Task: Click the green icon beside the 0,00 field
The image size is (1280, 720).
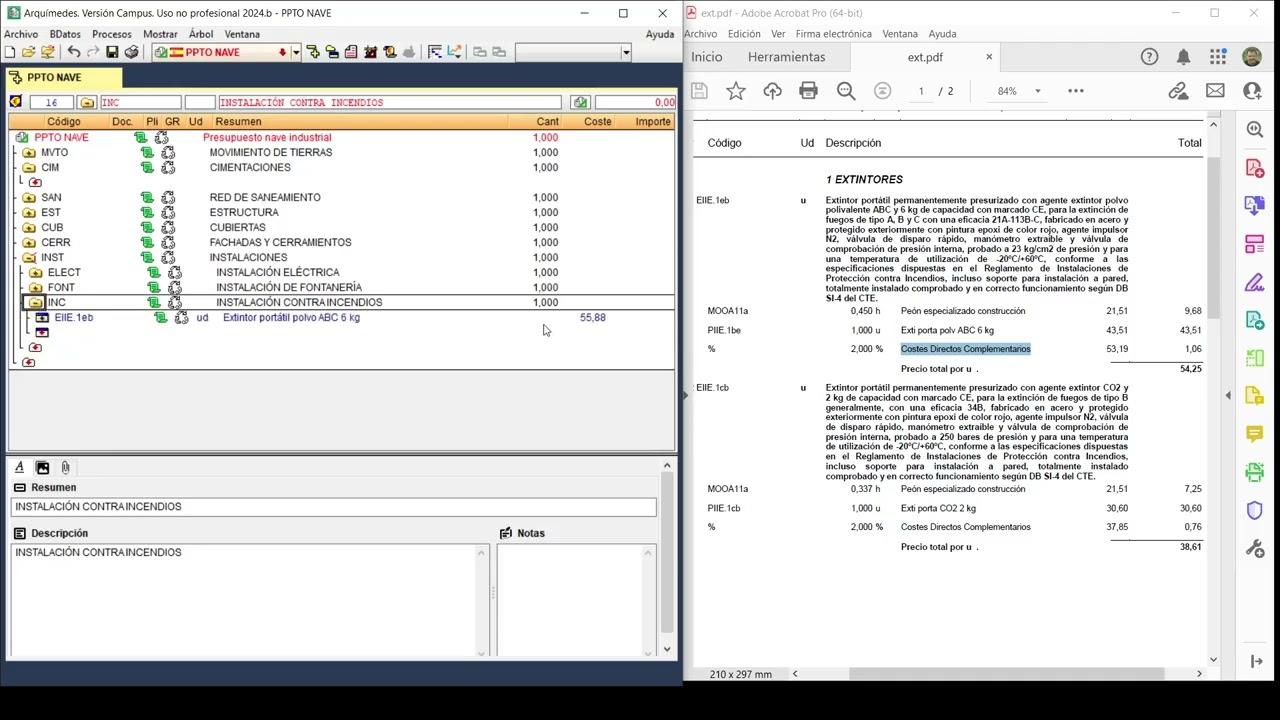Action: [x=580, y=102]
